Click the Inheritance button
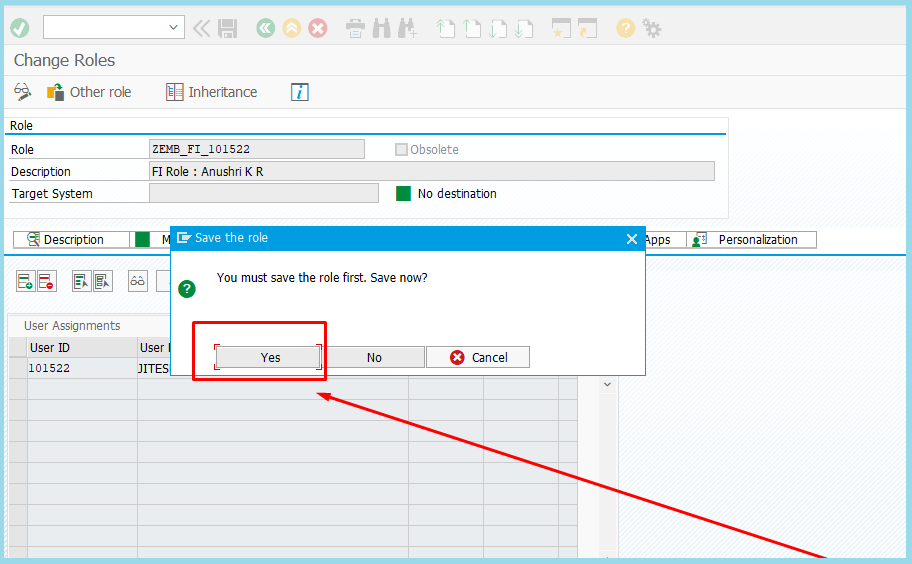Viewport: 912px width, 564px height. click(211, 92)
